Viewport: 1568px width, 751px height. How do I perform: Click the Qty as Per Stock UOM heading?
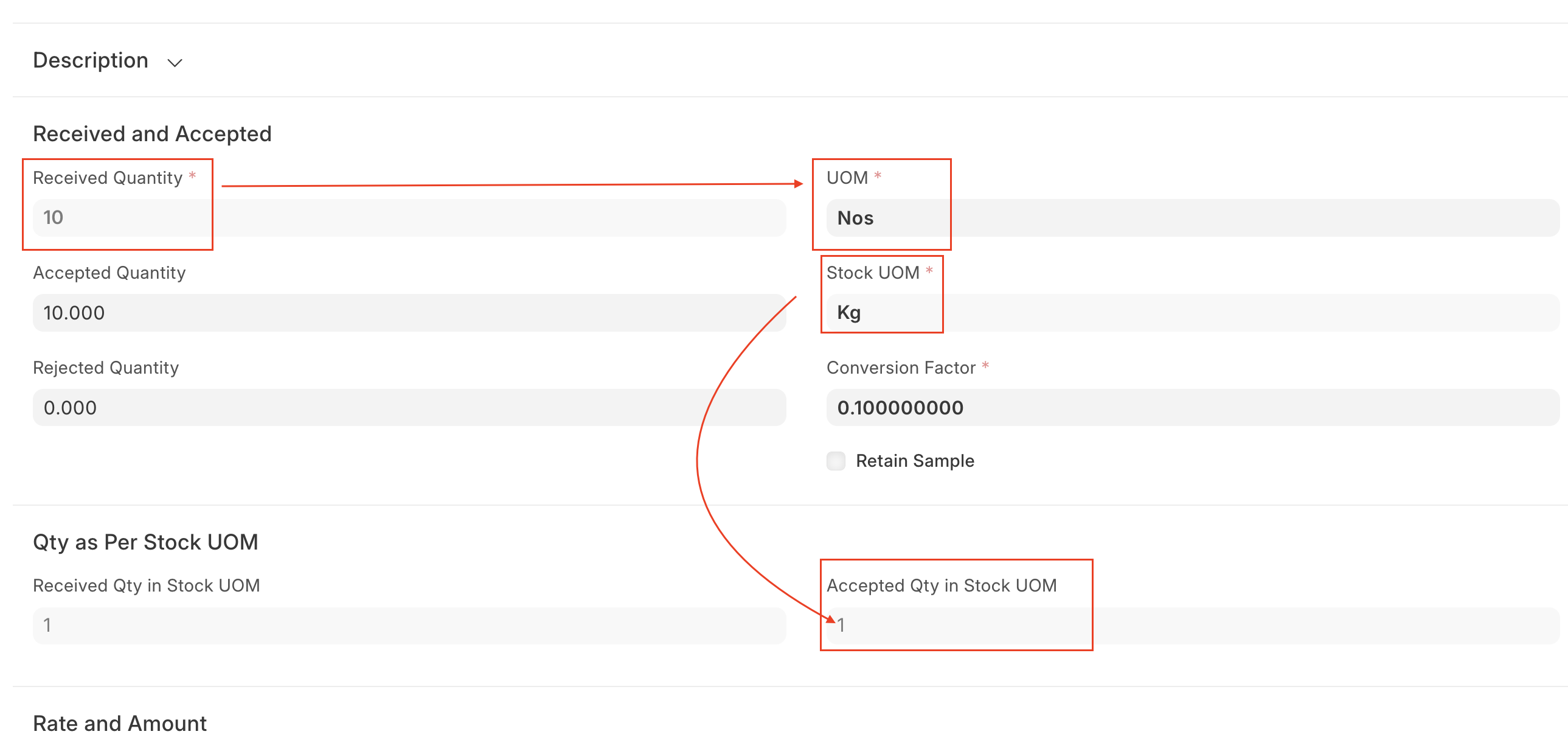145,542
